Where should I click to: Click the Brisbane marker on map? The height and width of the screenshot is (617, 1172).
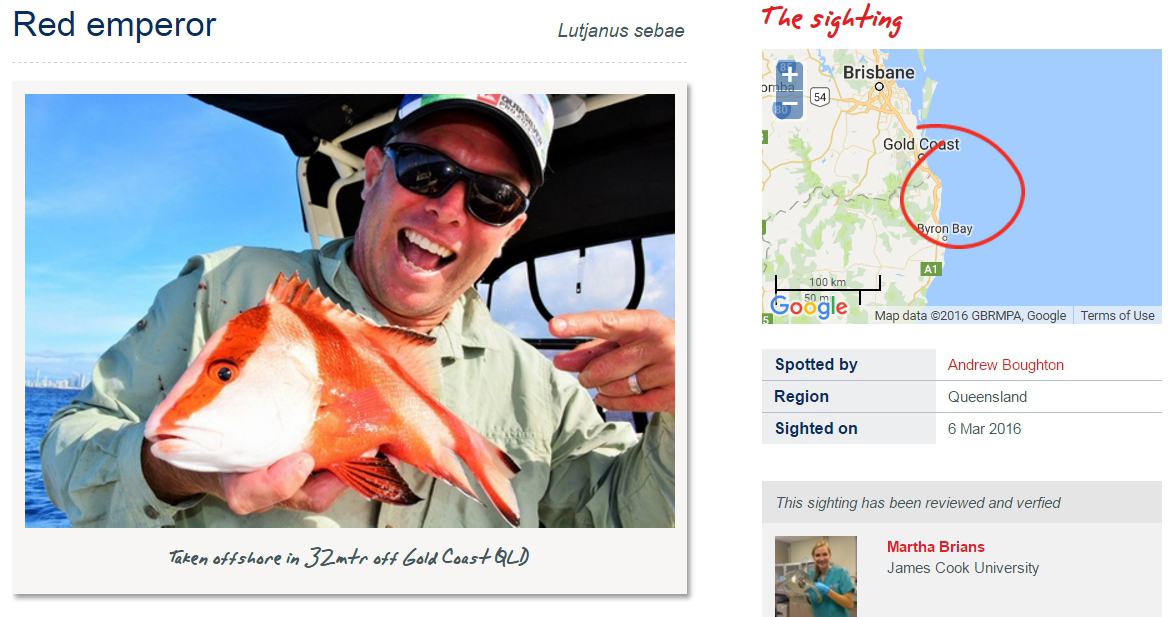879,86
